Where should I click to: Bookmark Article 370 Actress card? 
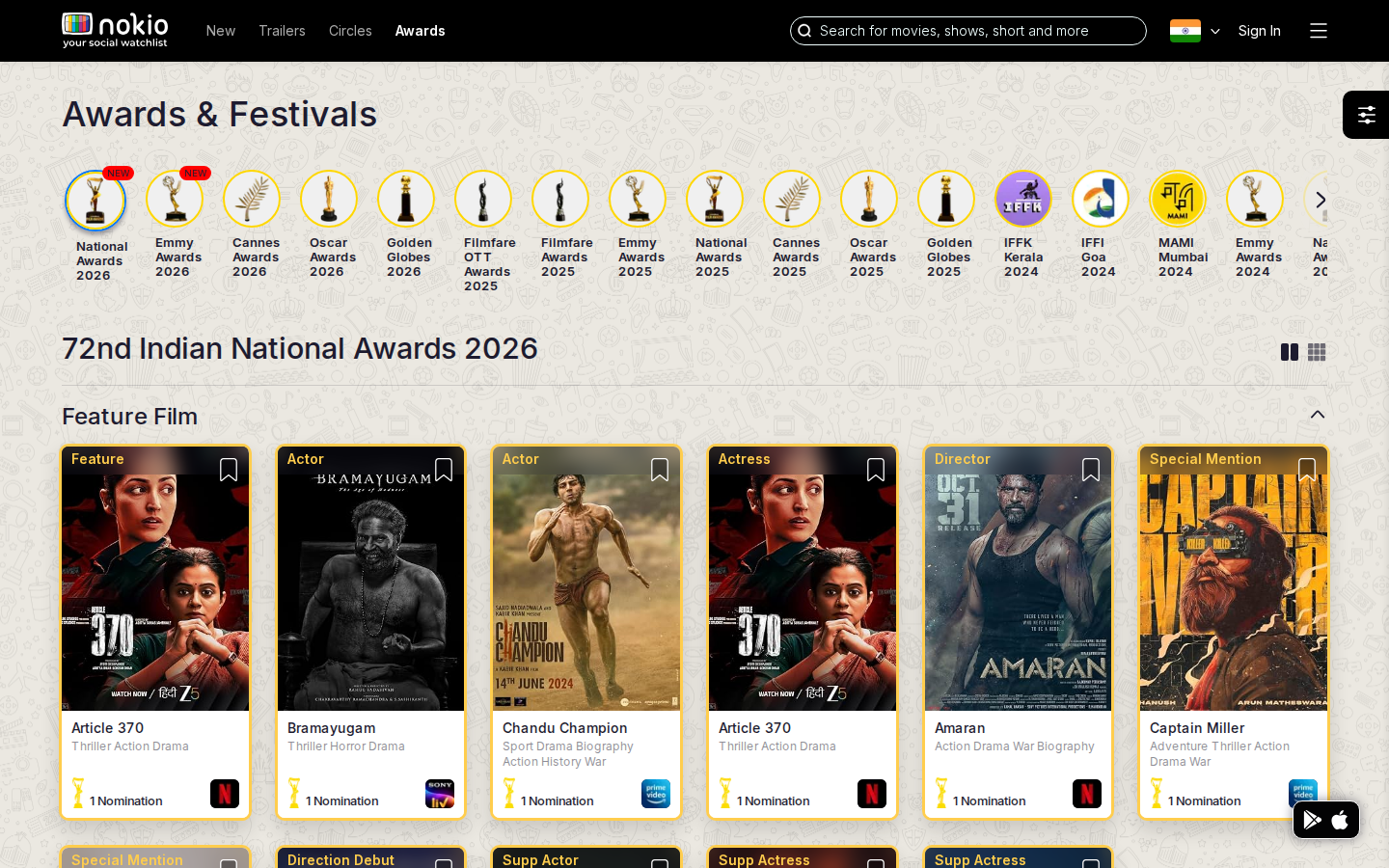tap(876, 470)
